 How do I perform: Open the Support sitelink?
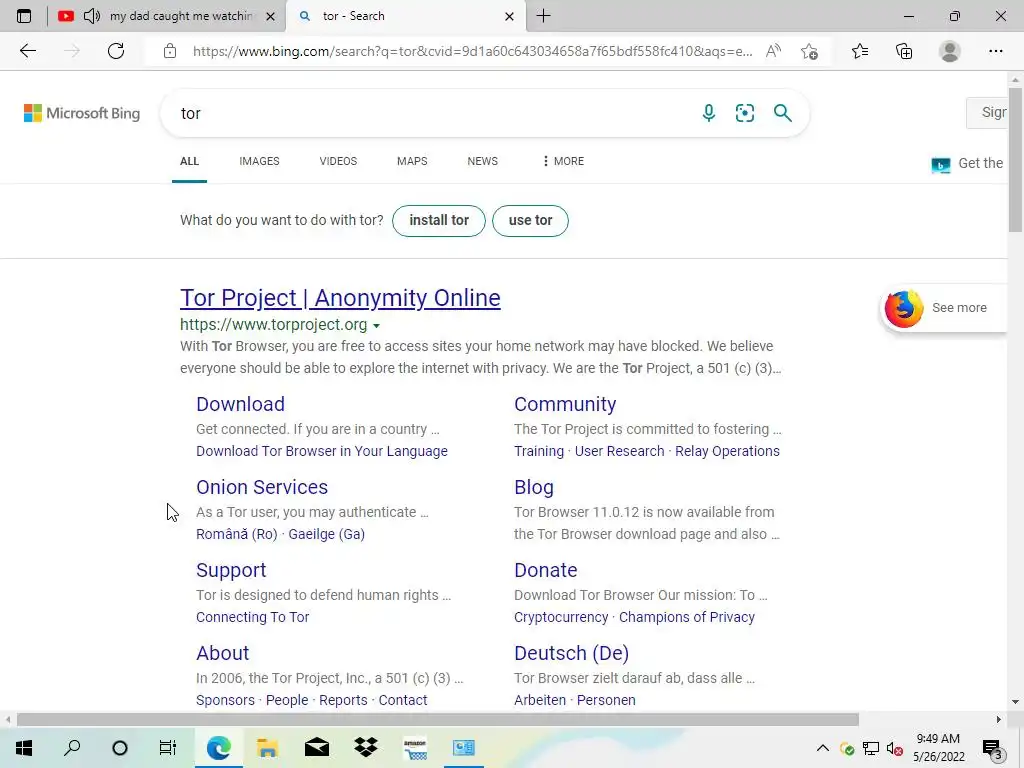231,570
